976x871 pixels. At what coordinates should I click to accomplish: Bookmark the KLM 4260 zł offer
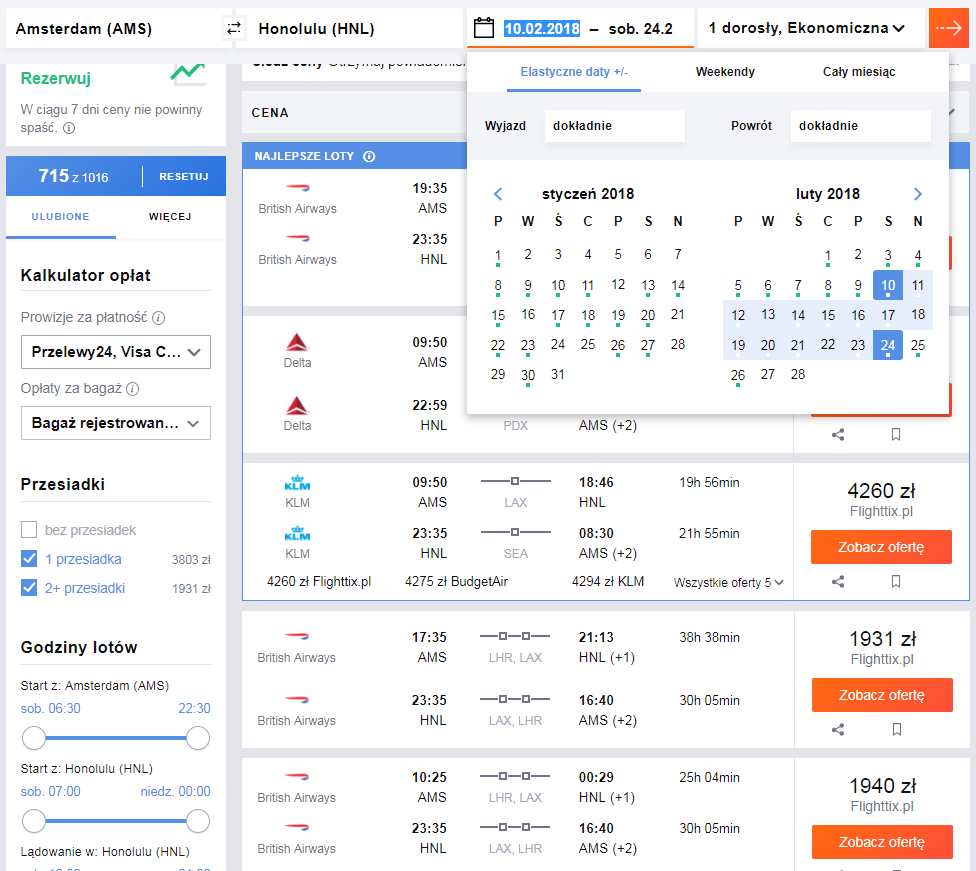(x=896, y=581)
